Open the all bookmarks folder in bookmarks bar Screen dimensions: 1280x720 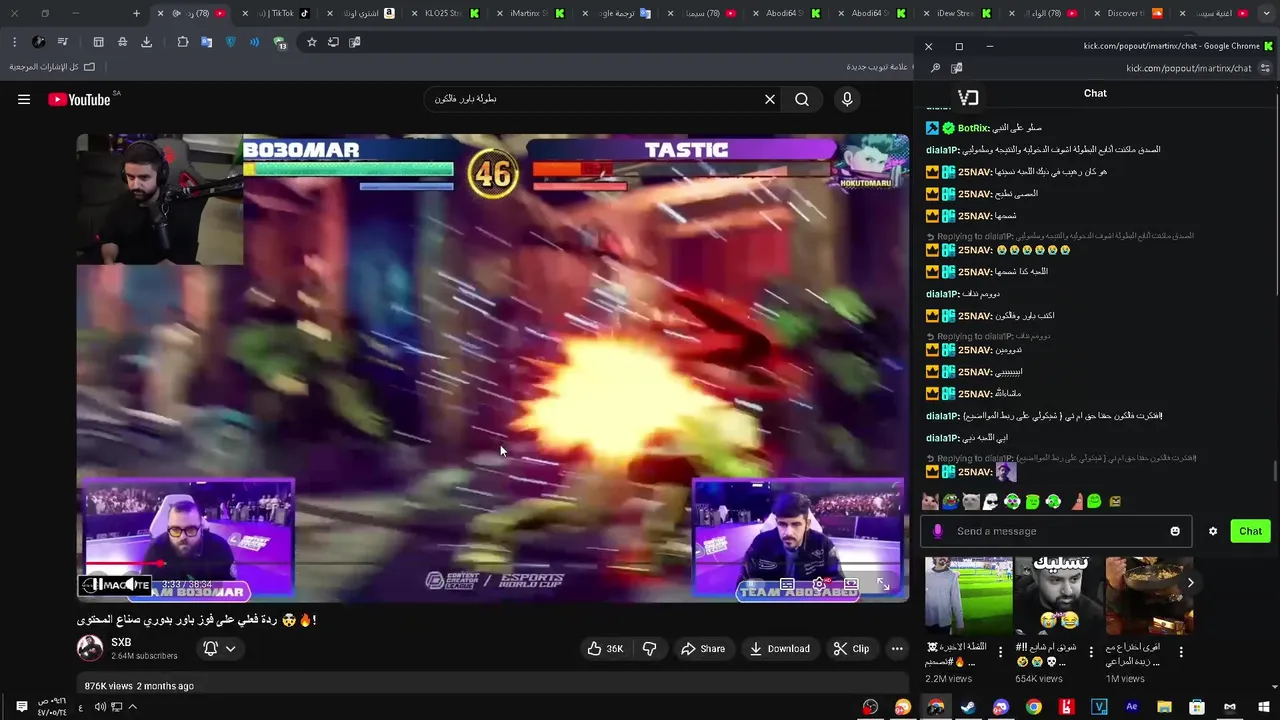coord(52,67)
